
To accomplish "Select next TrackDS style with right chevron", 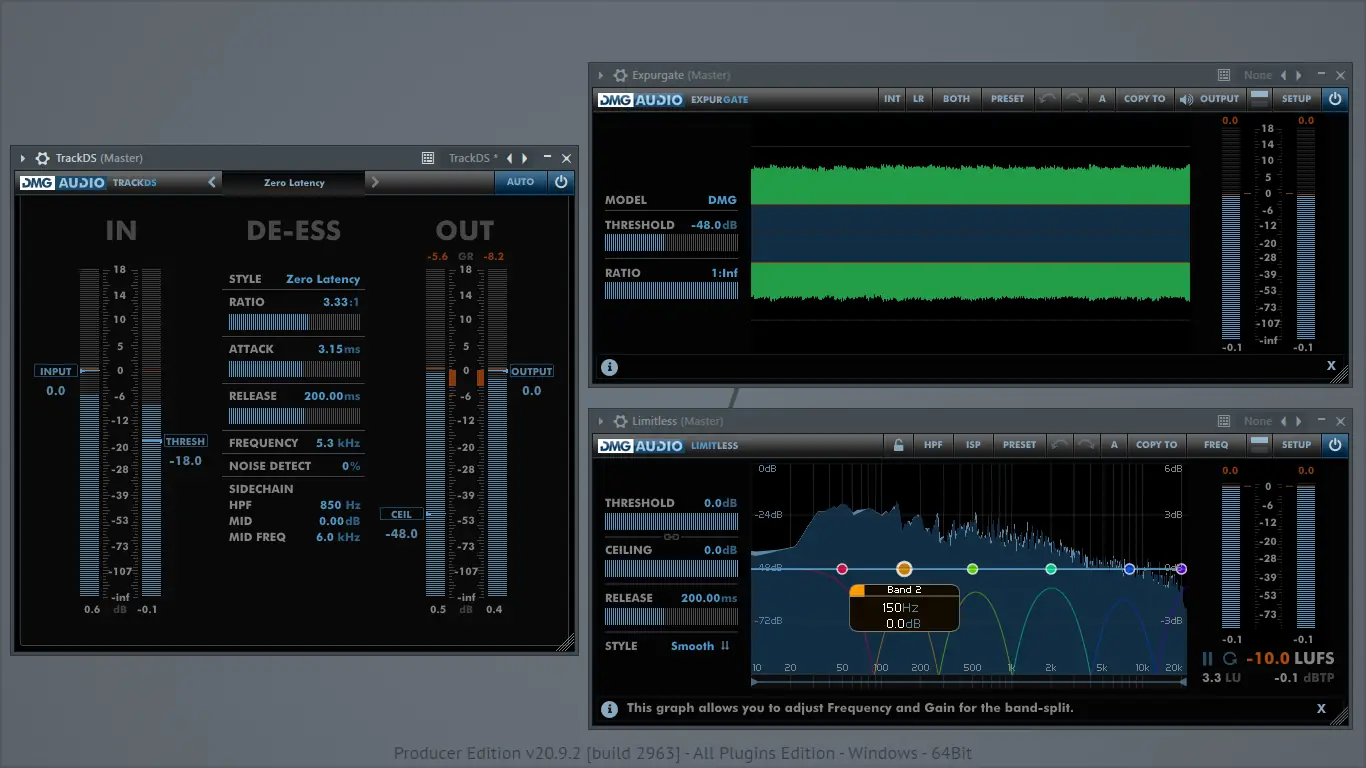I will (x=375, y=182).
